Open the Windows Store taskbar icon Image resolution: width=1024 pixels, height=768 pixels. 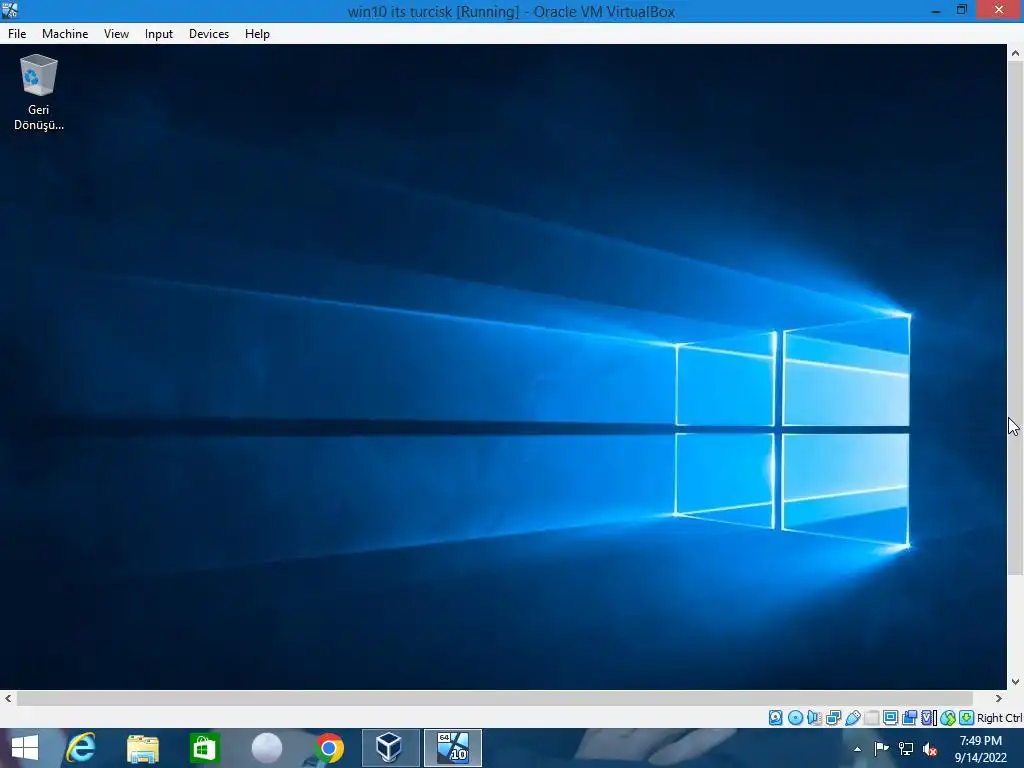tap(204, 748)
